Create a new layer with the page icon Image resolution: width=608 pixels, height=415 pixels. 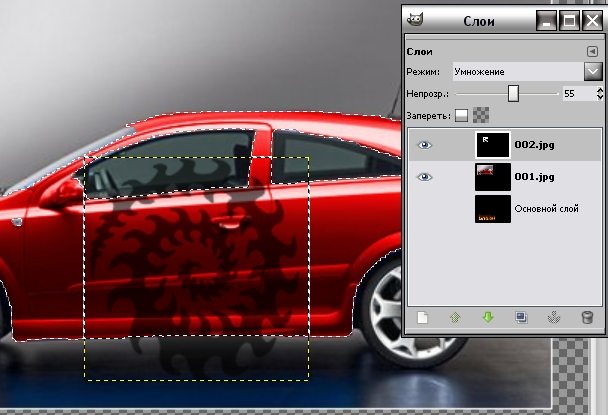[x=423, y=318]
